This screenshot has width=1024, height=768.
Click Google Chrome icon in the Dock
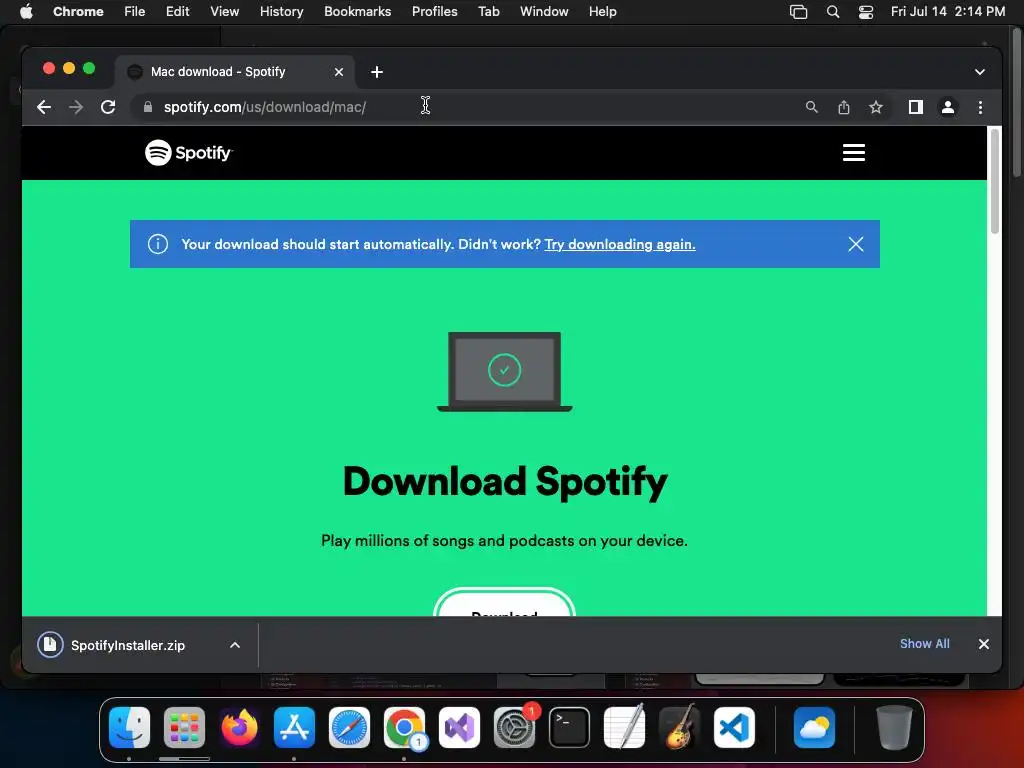pos(404,728)
